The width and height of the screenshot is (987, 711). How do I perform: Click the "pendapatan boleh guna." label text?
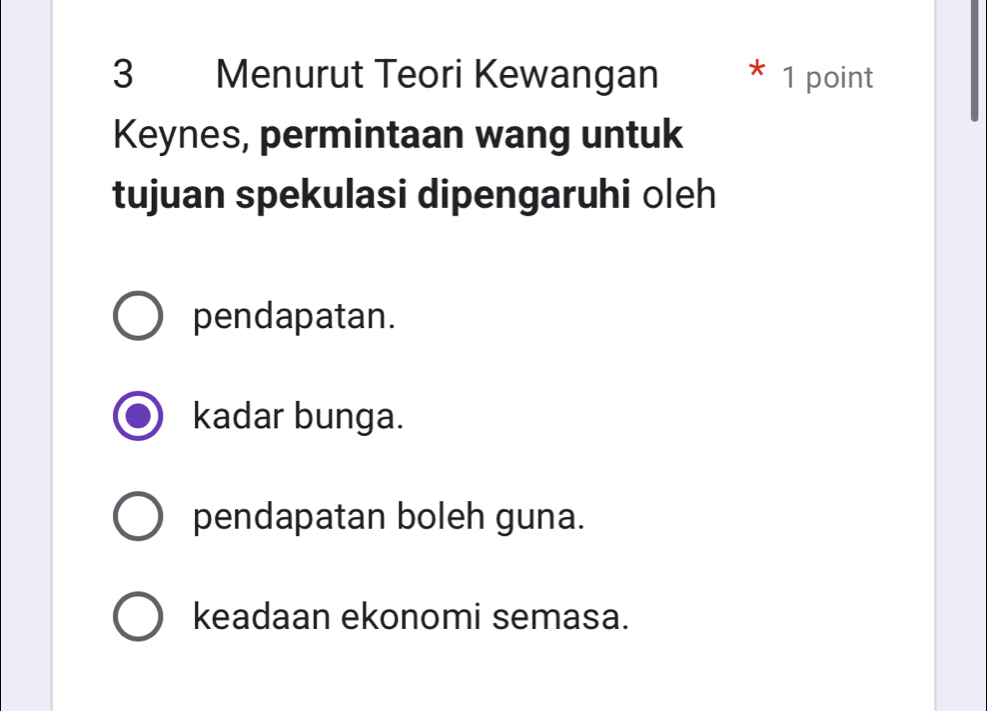[x=390, y=517]
